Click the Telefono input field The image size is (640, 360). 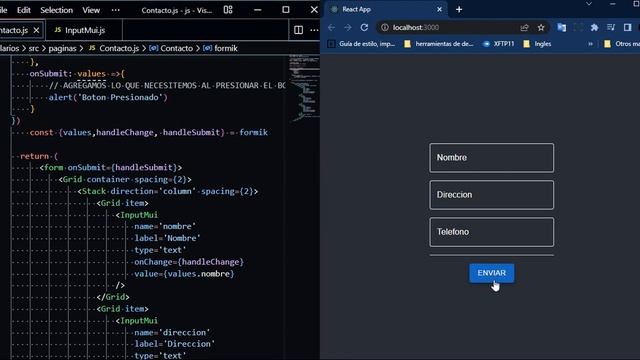491,232
